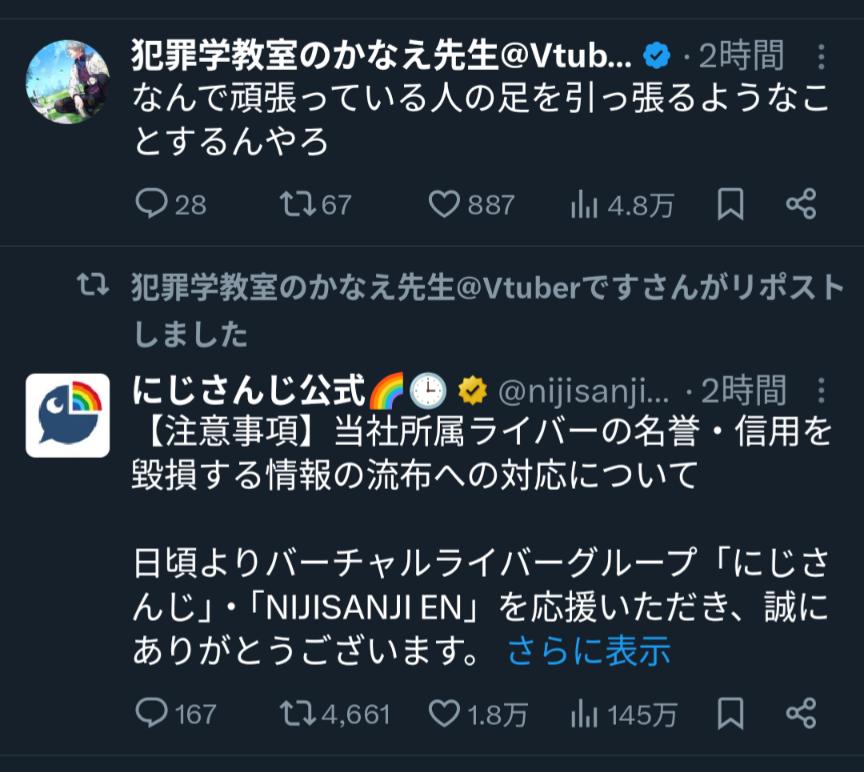Reply to the Kanae-sensei post with 28 replies
Screen dimensions: 864x772
(x=150, y=205)
